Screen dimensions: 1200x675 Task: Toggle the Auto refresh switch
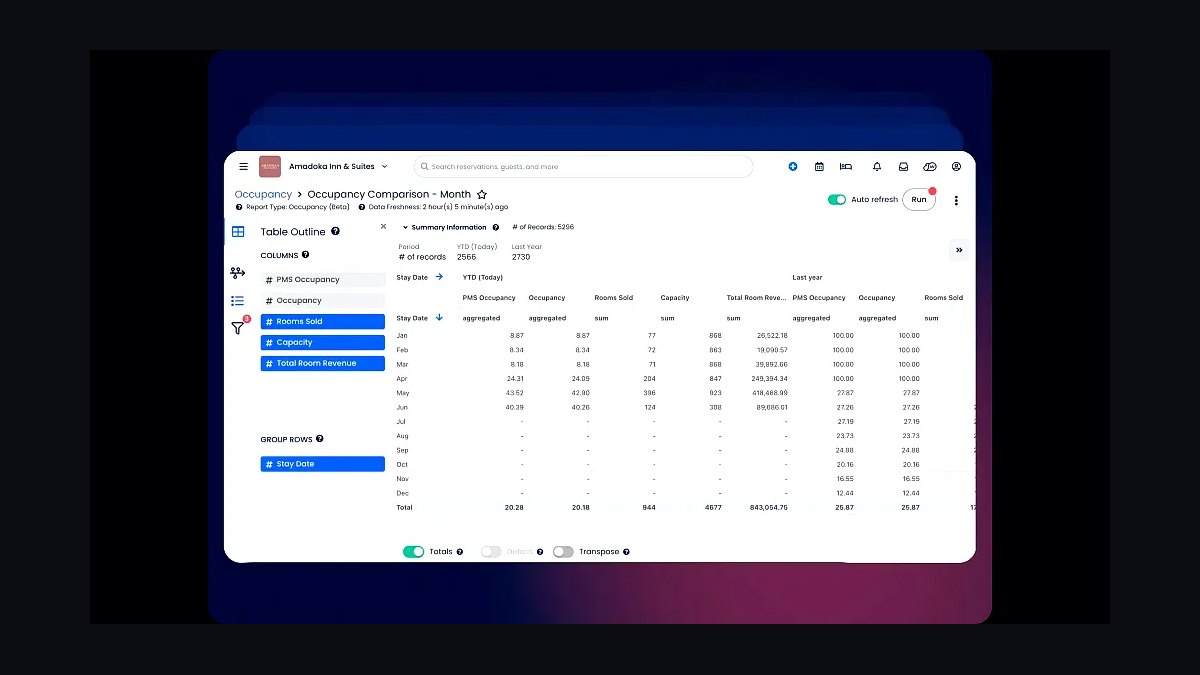click(837, 199)
